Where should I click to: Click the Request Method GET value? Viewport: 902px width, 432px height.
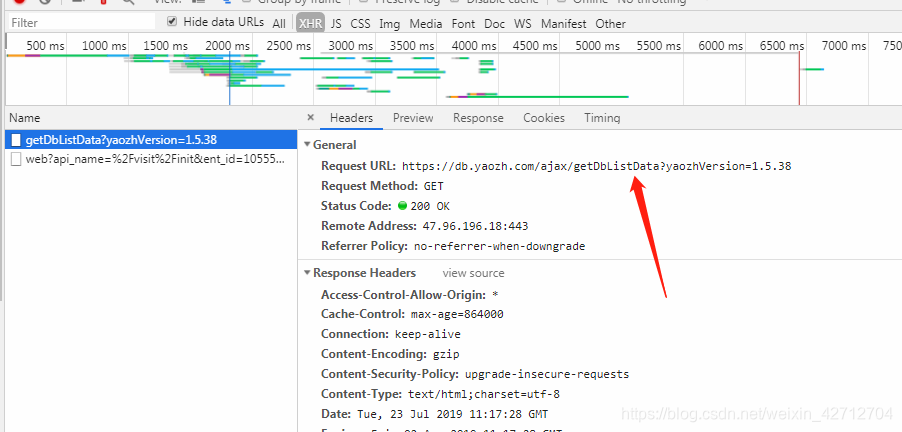click(434, 186)
